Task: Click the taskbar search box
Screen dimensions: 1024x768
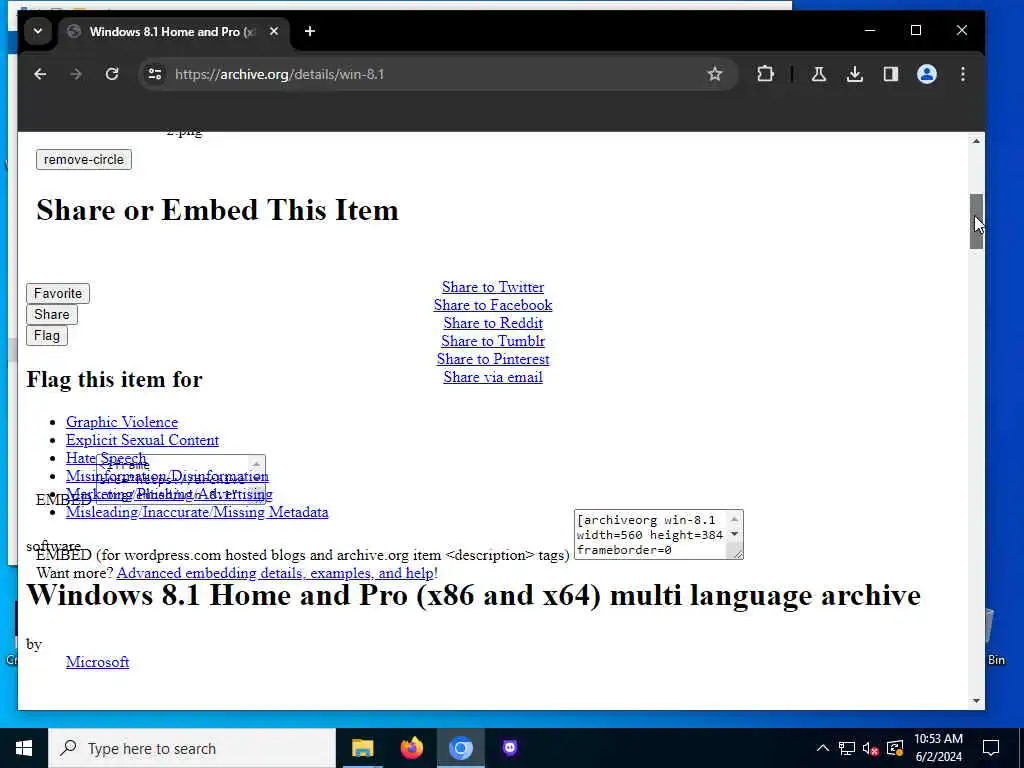Action: 192,748
